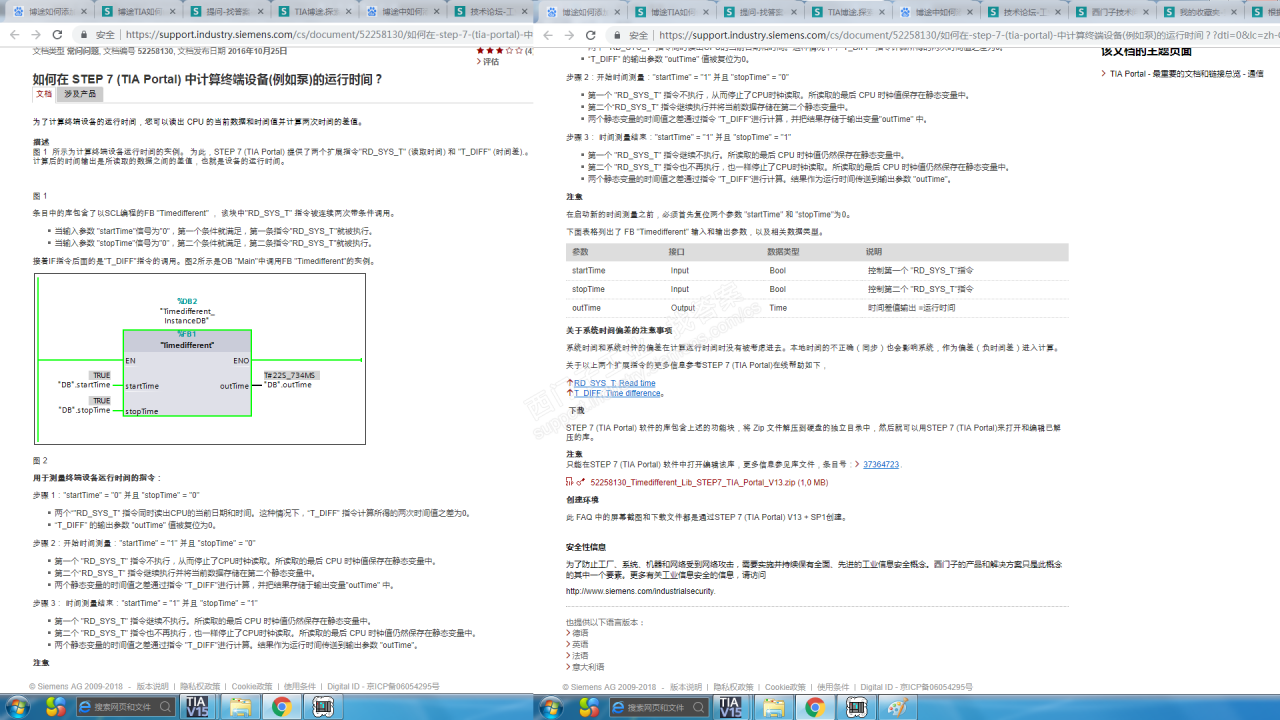Switch to the 西门子技术 tab in right window

coord(1112,12)
